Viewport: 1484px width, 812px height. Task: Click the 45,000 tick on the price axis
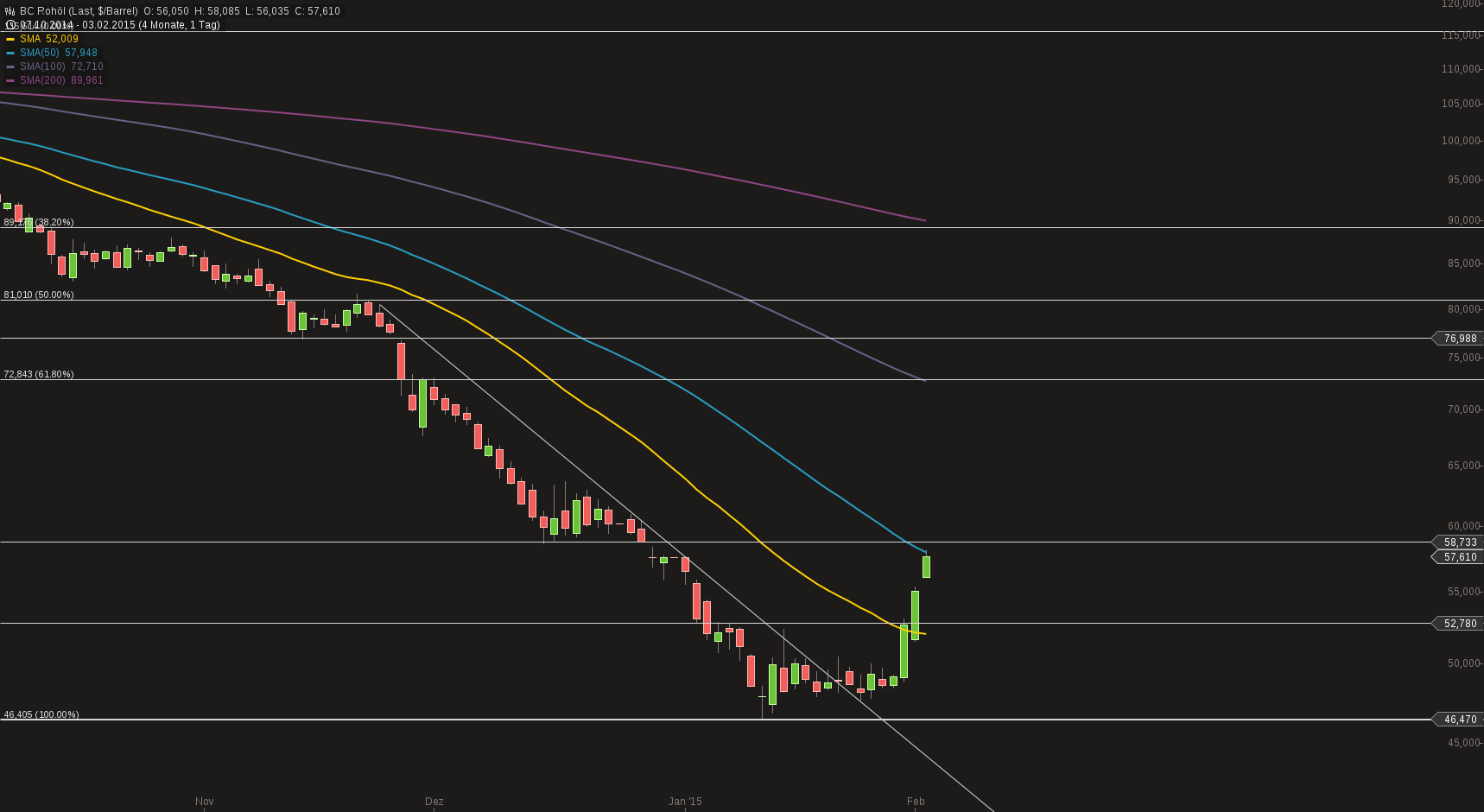point(1464,743)
